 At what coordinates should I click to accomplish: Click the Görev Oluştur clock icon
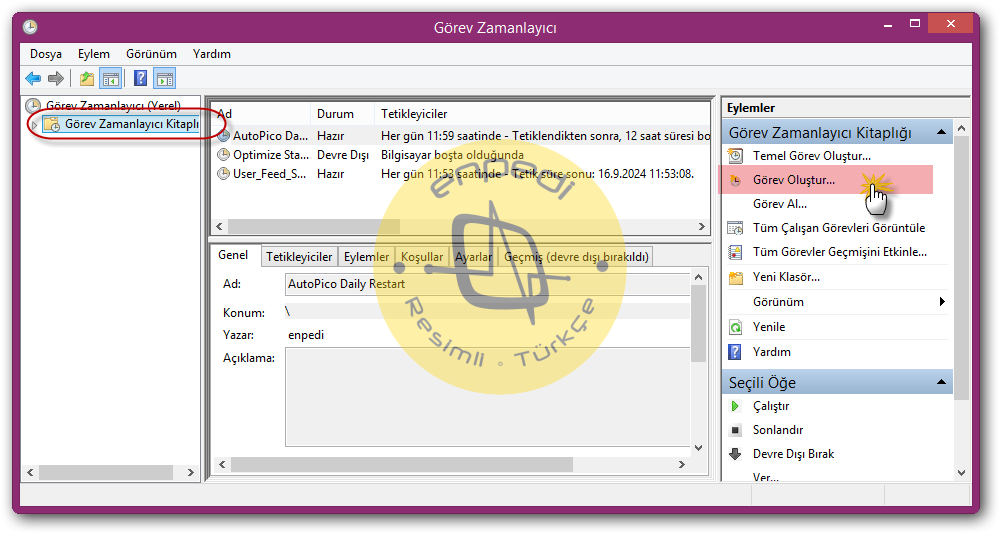click(735, 180)
